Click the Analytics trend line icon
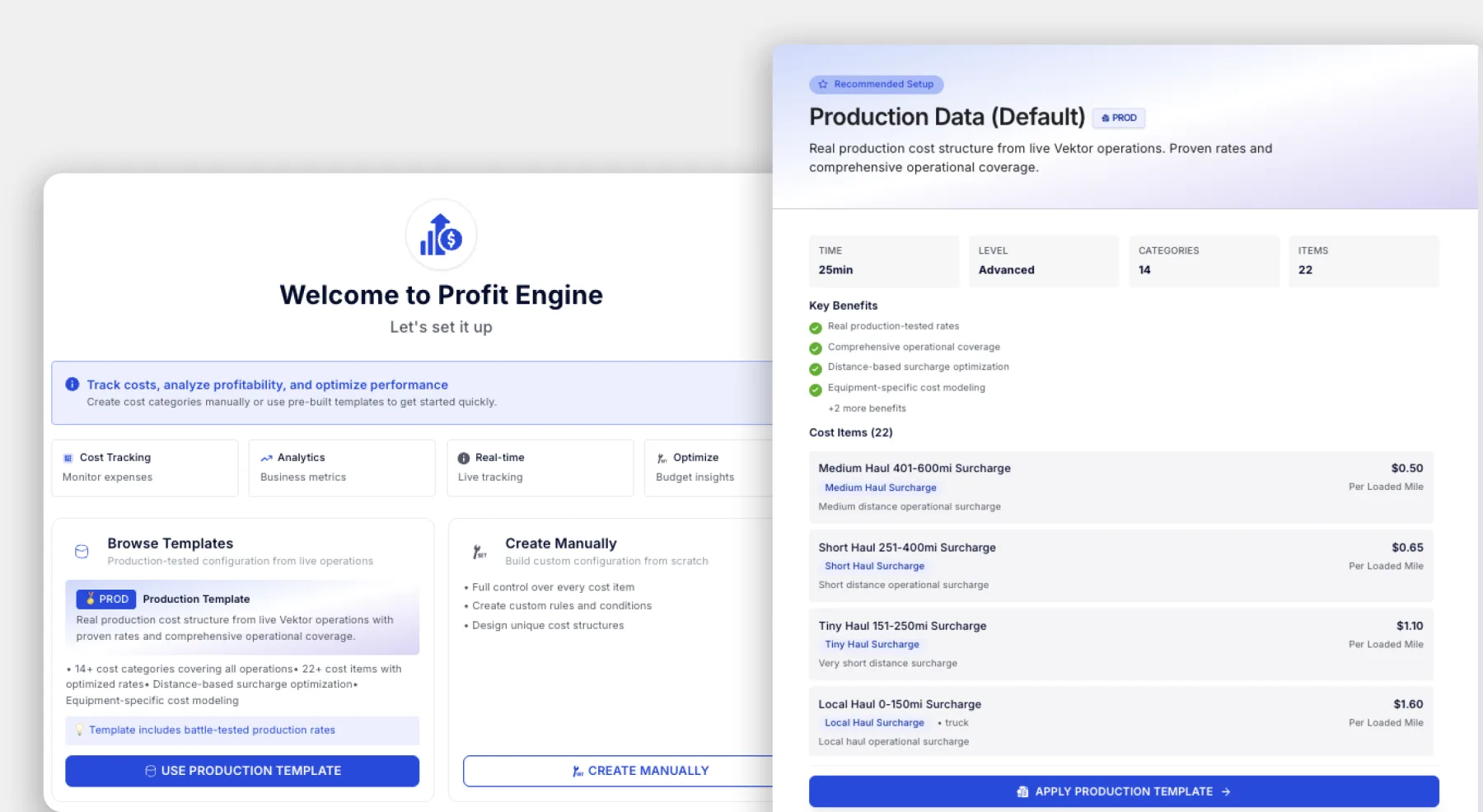Screen dimensions: 1483x812 pos(266,458)
